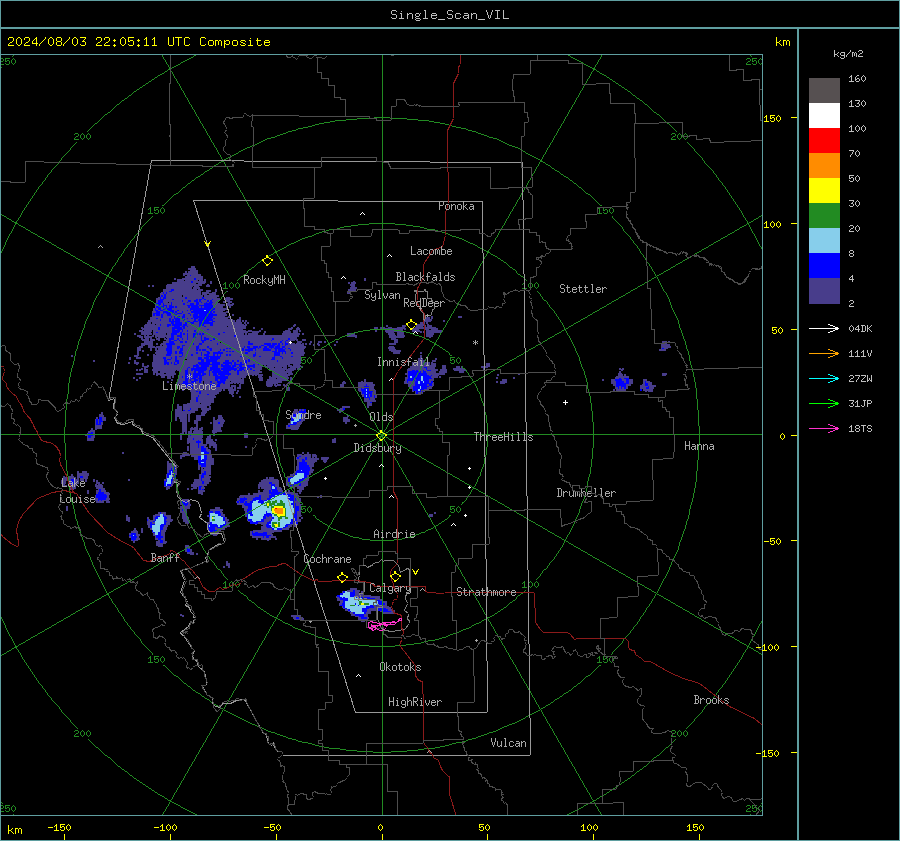Click the purple 2-4 legend color swatch
The height and width of the screenshot is (841, 900).
(x=824, y=290)
